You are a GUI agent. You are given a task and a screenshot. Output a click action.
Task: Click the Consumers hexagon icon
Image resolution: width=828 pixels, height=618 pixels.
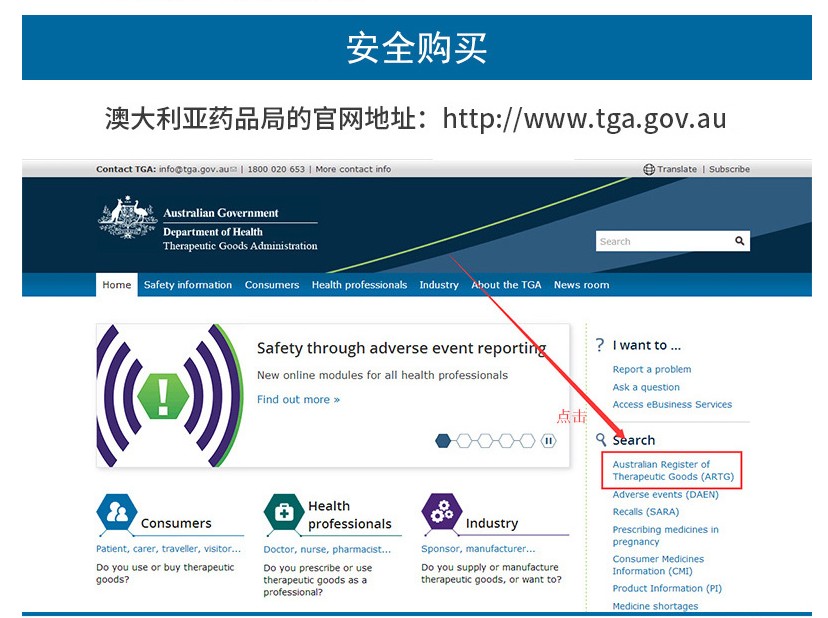pos(117,512)
